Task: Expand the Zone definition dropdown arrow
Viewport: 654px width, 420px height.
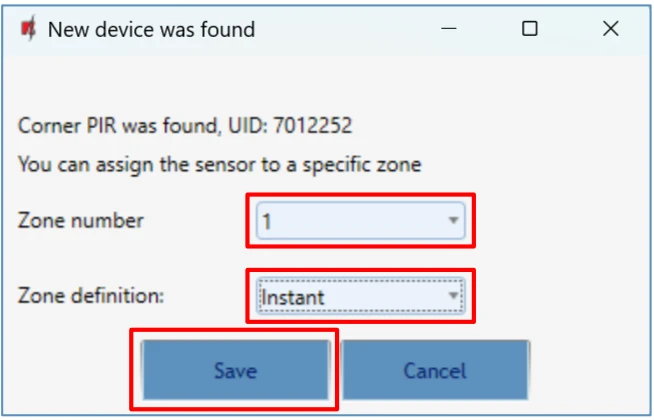Action: [x=453, y=296]
